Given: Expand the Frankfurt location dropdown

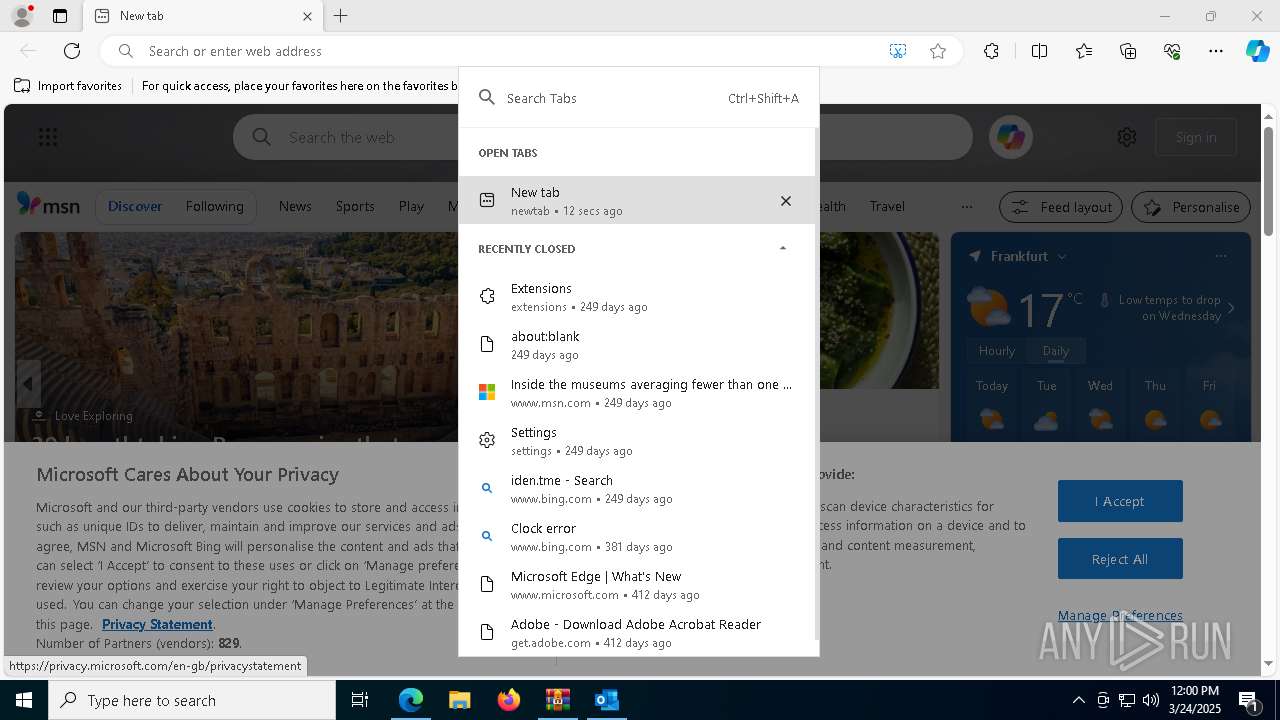Looking at the screenshot, I should pos(1062,257).
